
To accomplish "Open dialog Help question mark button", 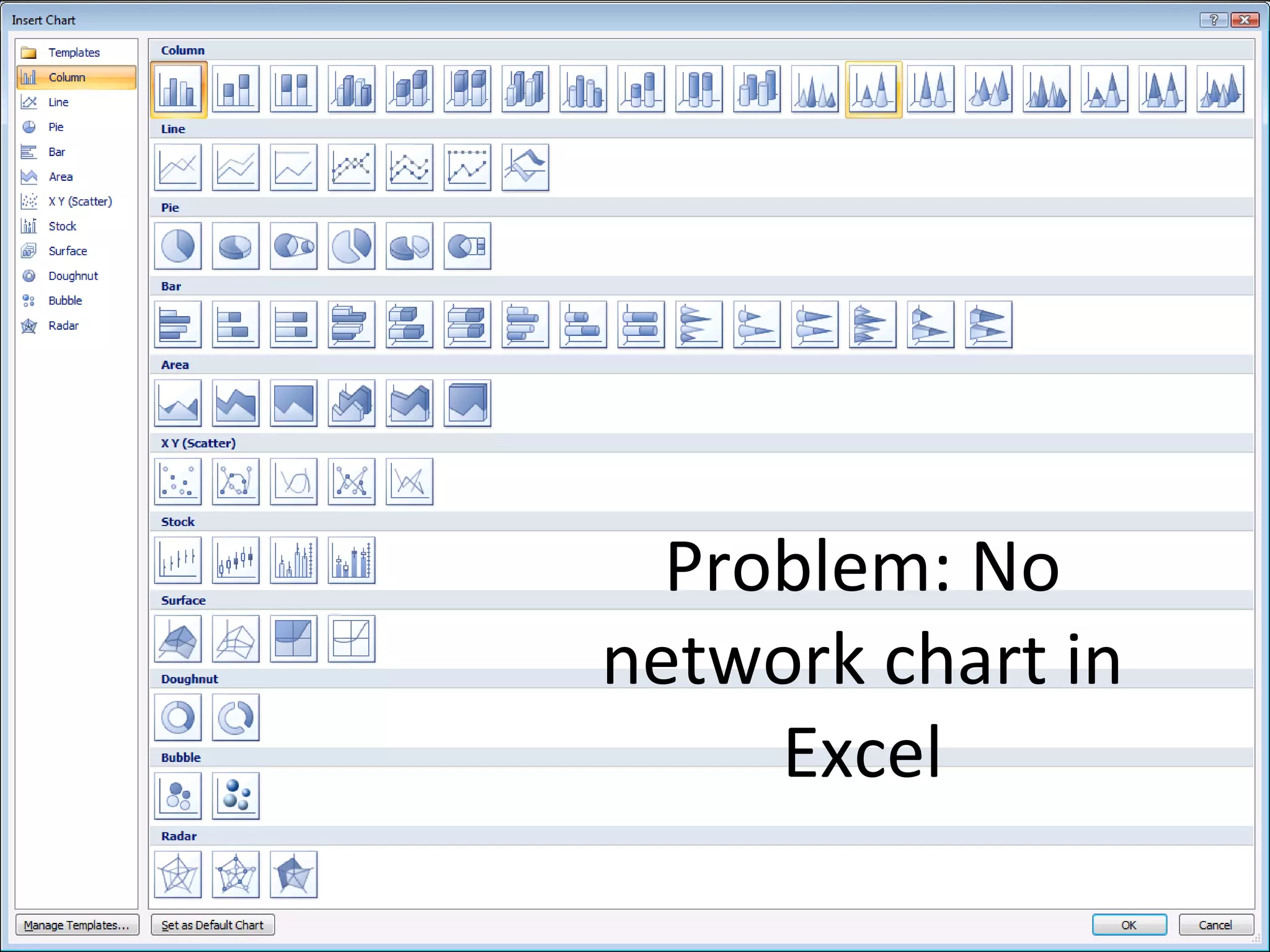I will (1214, 20).
